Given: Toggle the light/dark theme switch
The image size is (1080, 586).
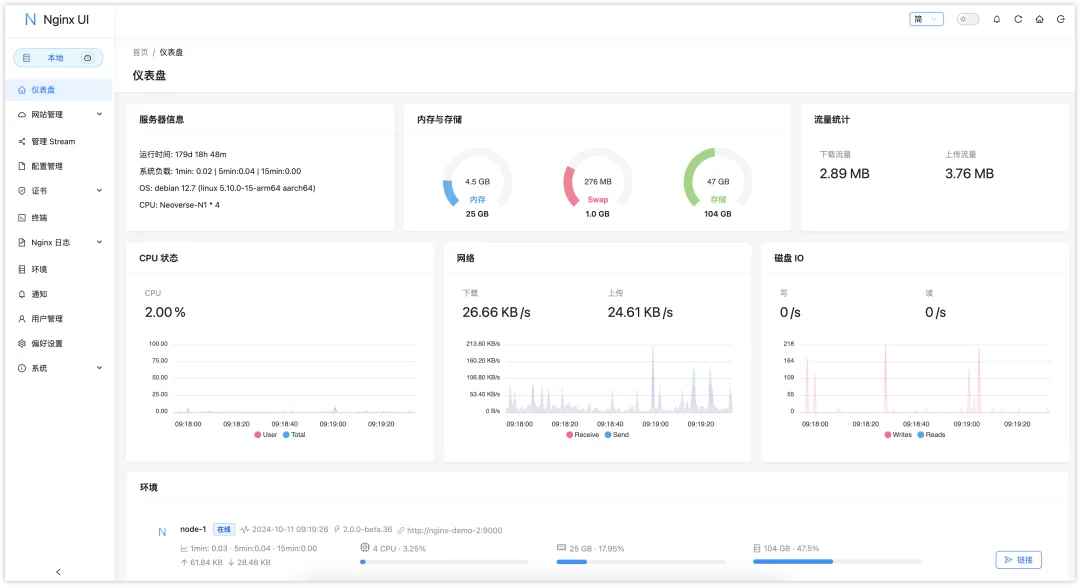Looking at the screenshot, I should coord(968,19).
